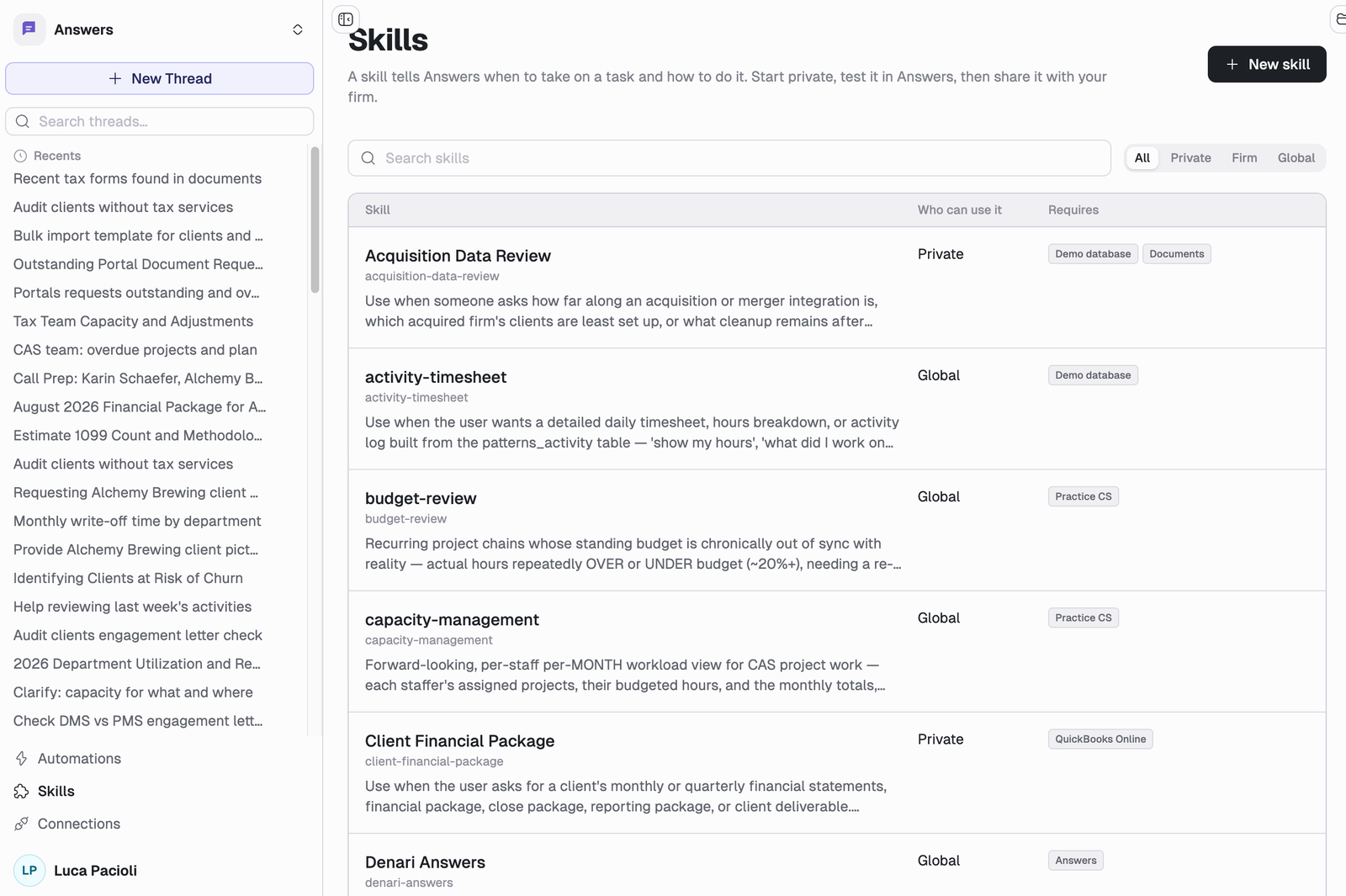Switch to the Private filter tab

[1191, 158]
